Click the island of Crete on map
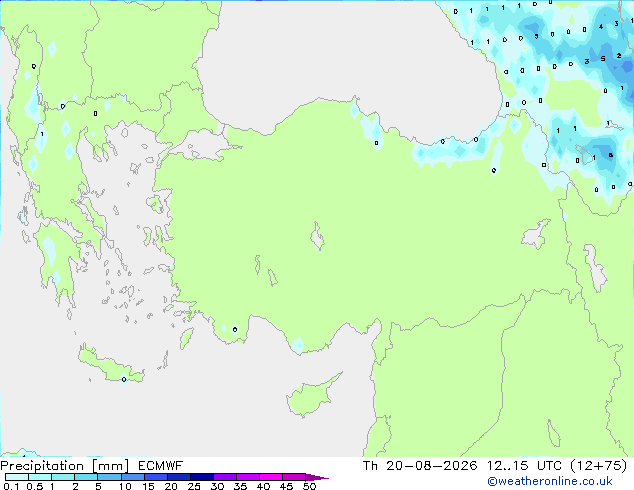634x490 pixels. tap(111, 365)
